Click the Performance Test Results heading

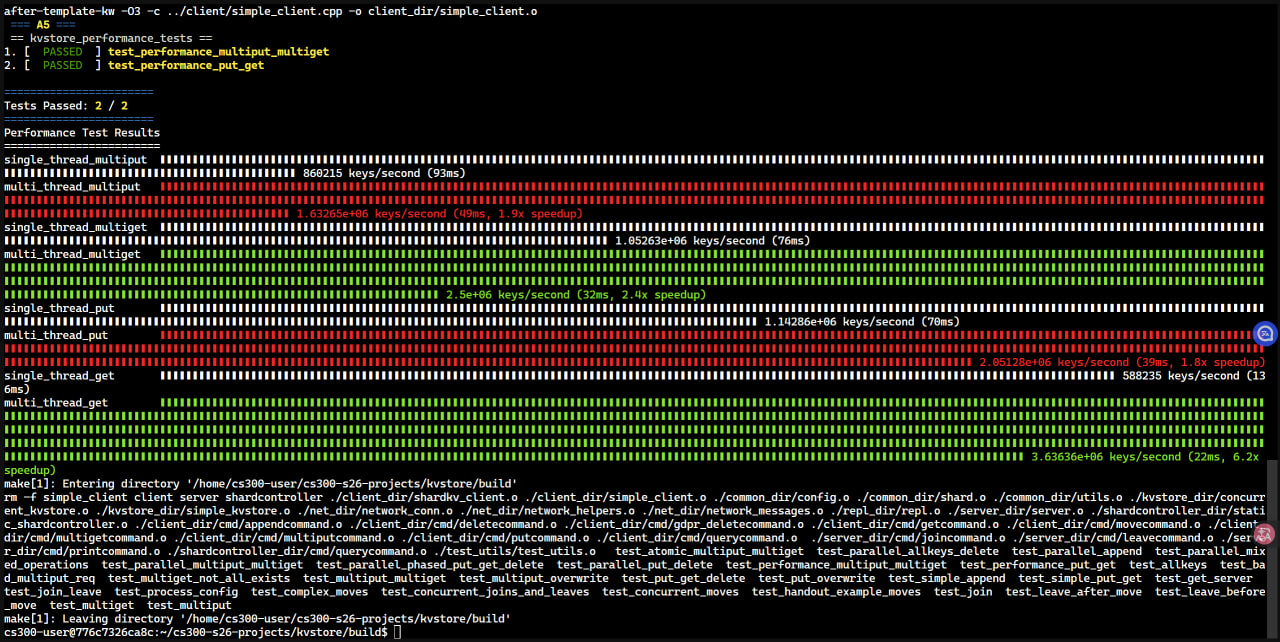(82, 132)
